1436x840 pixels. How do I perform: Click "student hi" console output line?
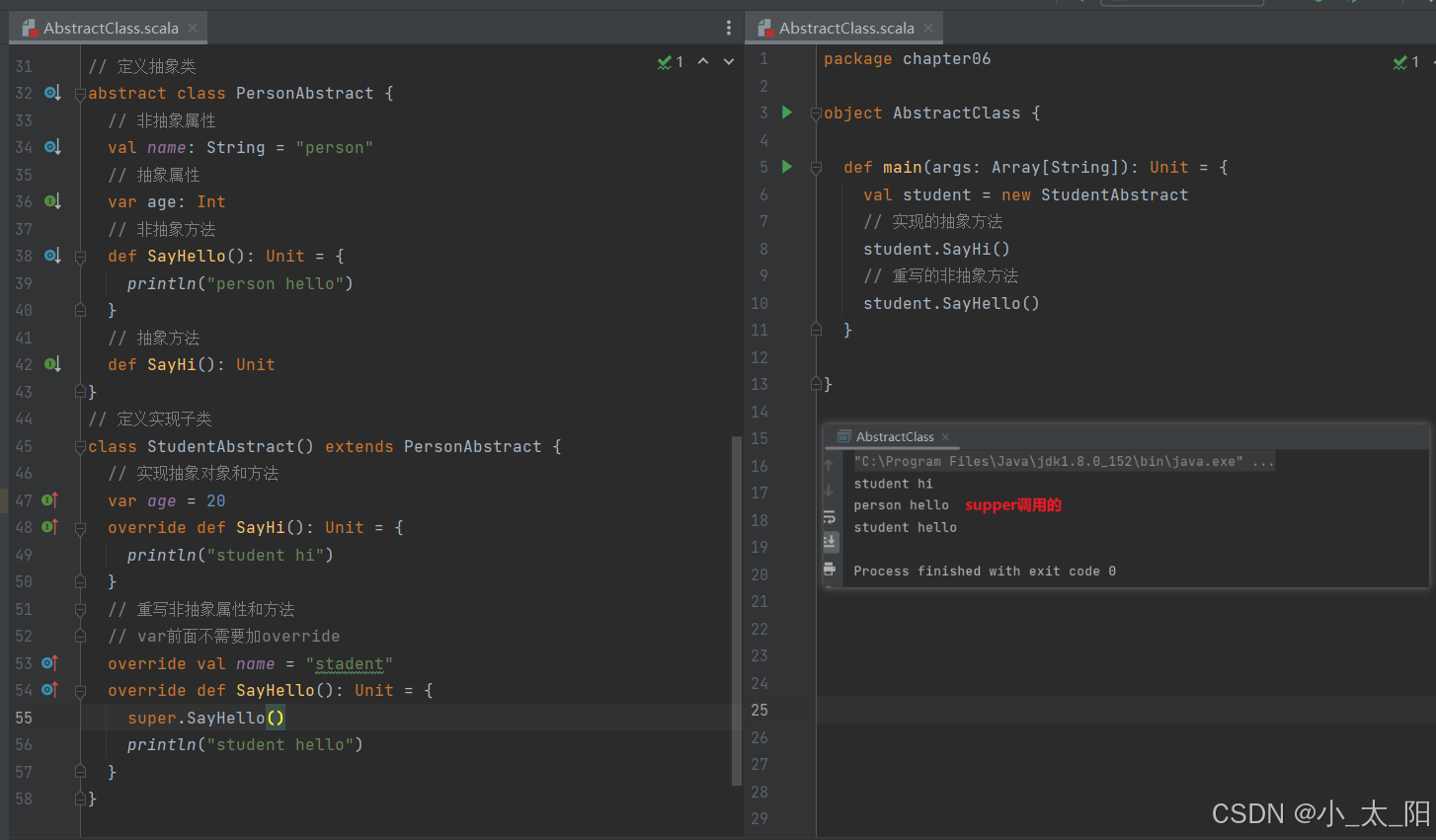(893, 484)
